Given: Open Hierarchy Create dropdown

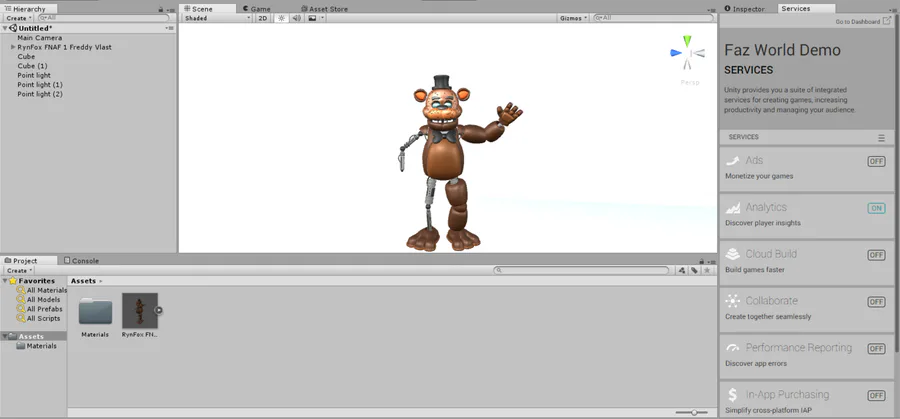Looking at the screenshot, I should 19,18.
